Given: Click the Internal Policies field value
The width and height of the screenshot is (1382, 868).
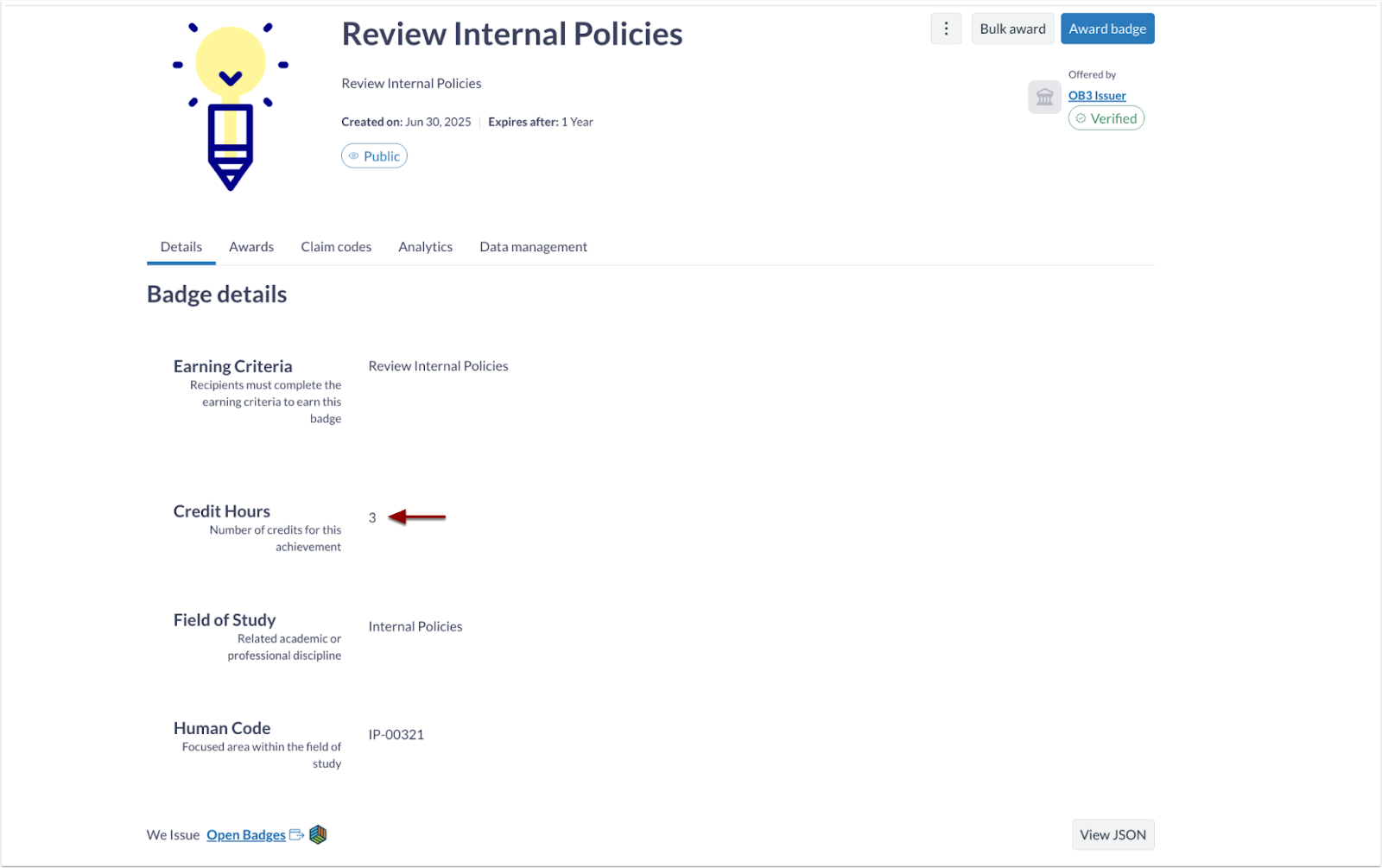Looking at the screenshot, I should tap(415, 627).
